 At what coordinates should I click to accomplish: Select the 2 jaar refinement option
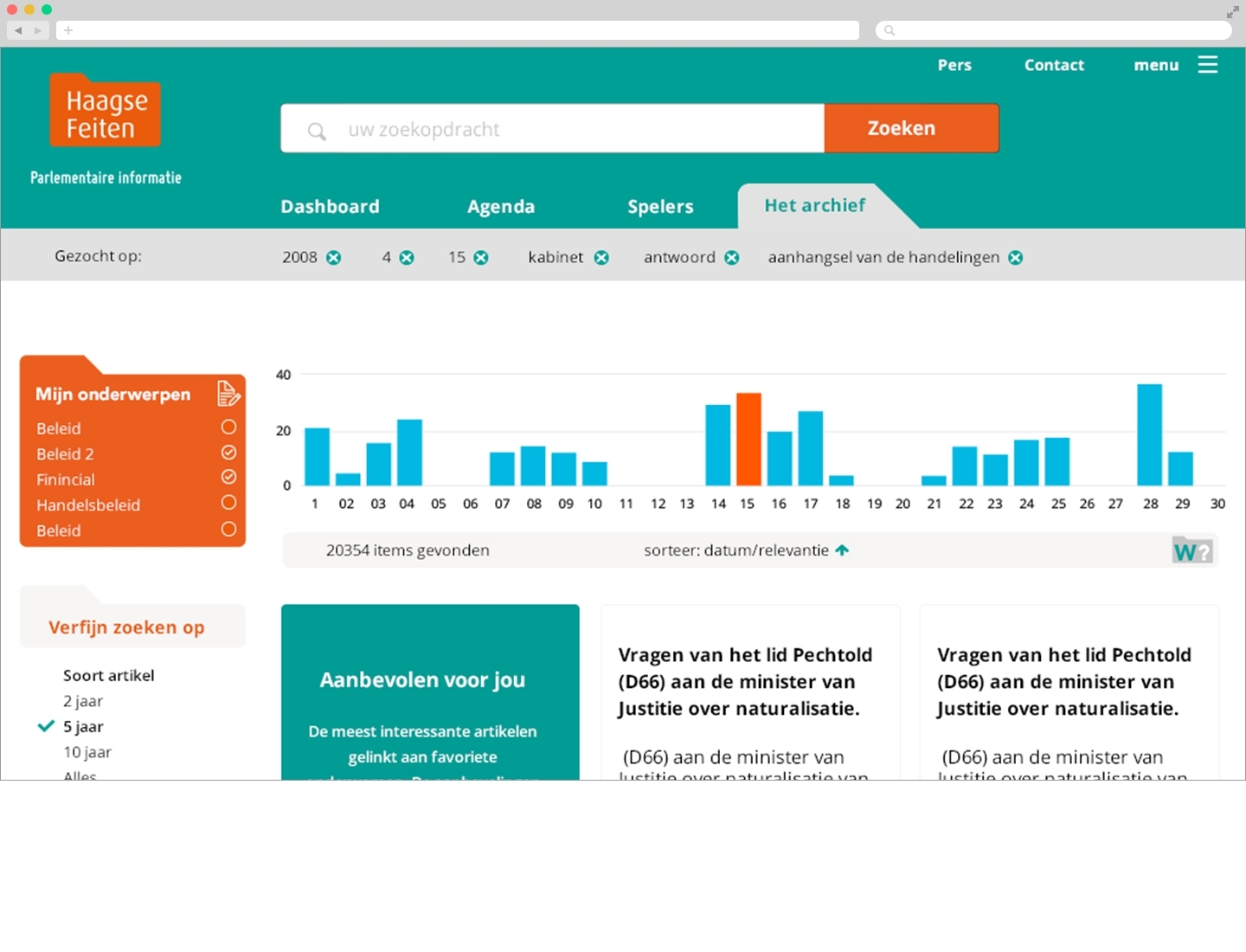pos(83,701)
